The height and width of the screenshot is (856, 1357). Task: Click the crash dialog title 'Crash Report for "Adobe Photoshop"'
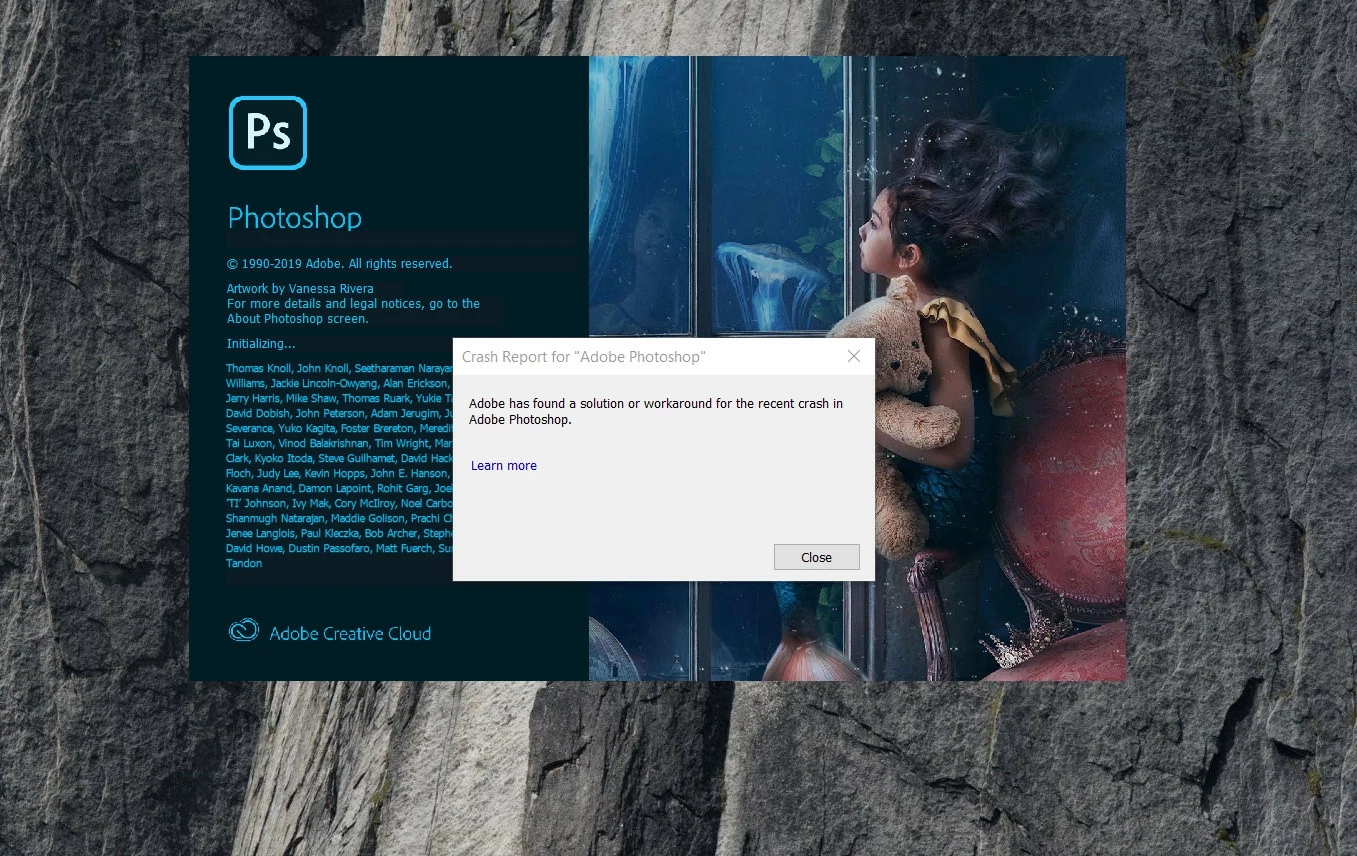point(584,357)
